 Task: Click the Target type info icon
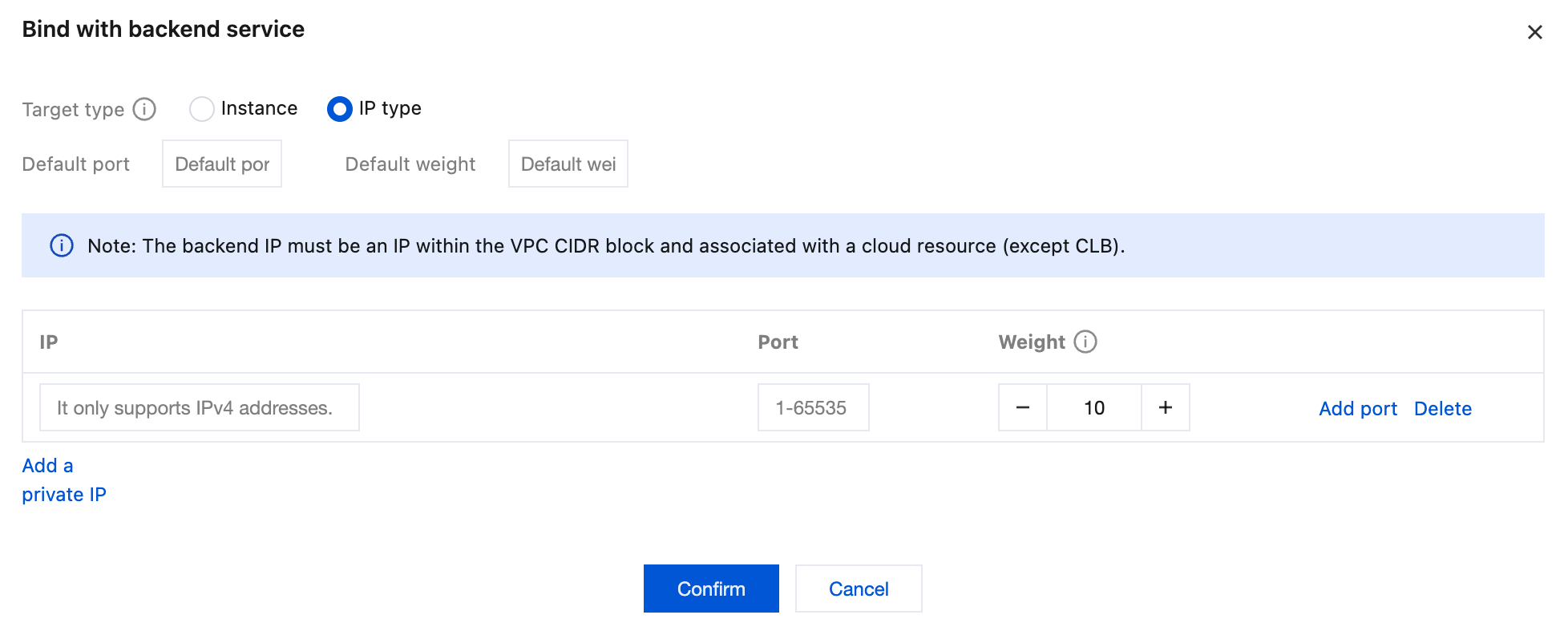(x=144, y=109)
